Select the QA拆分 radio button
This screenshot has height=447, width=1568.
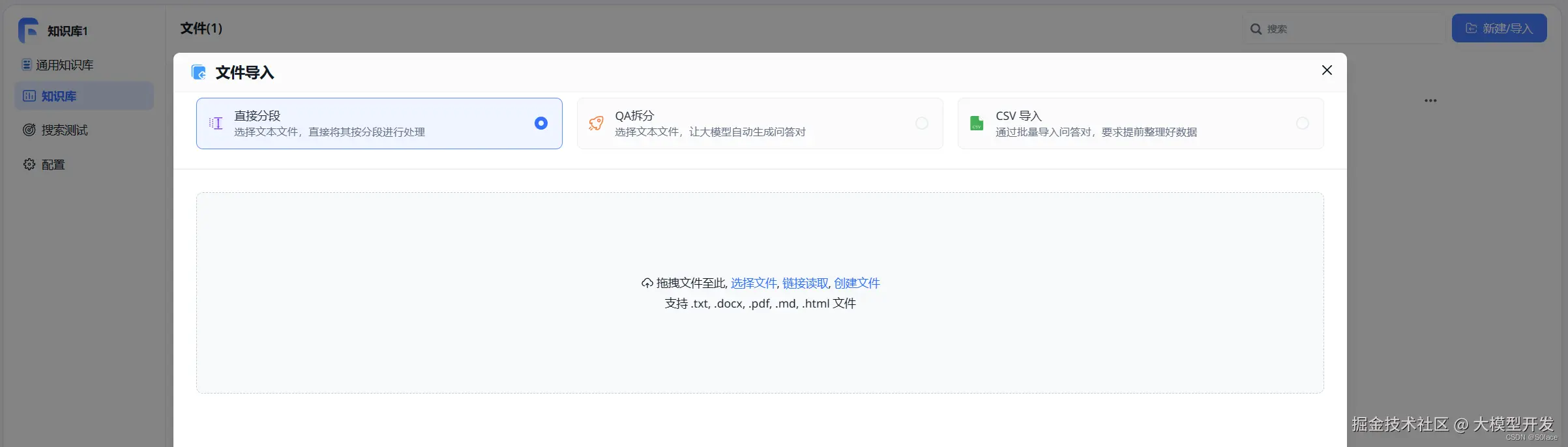(x=922, y=123)
